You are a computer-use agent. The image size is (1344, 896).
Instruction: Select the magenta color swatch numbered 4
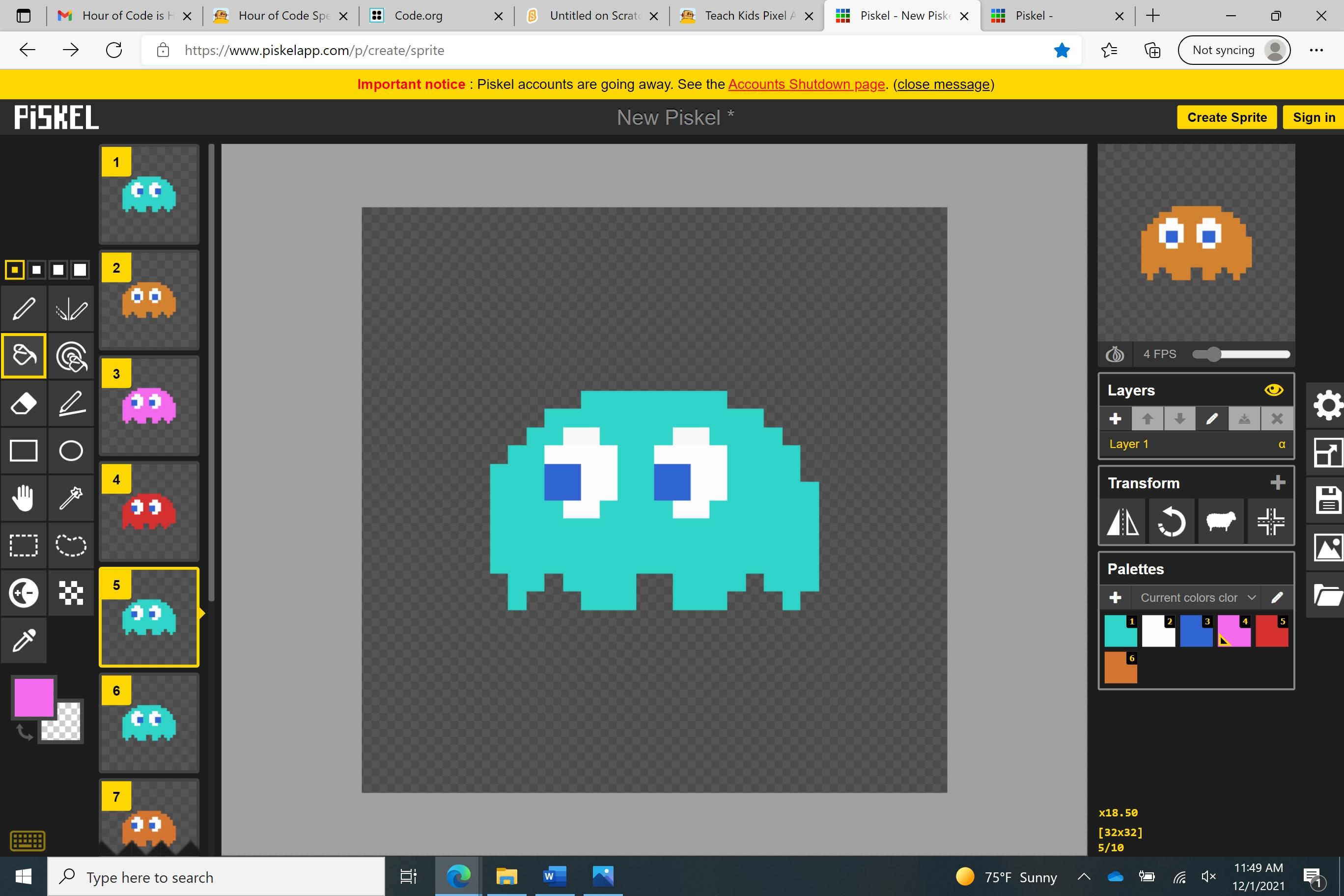1234,631
